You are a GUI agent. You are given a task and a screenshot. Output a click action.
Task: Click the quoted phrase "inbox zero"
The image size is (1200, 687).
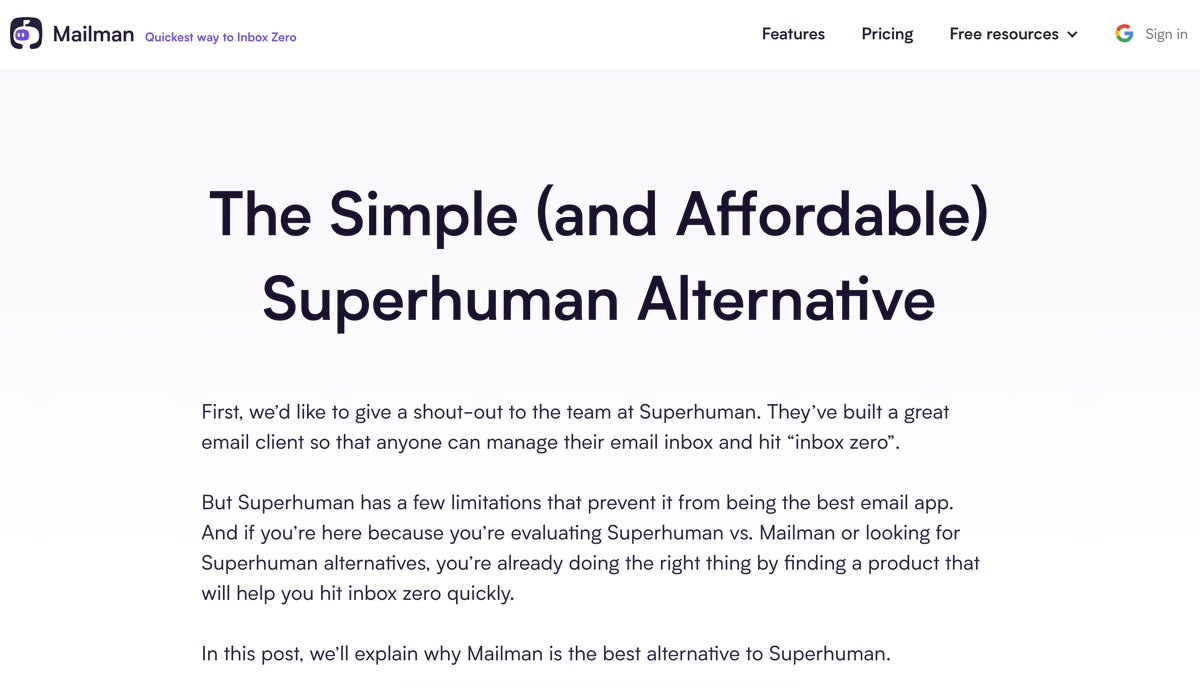click(842, 442)
